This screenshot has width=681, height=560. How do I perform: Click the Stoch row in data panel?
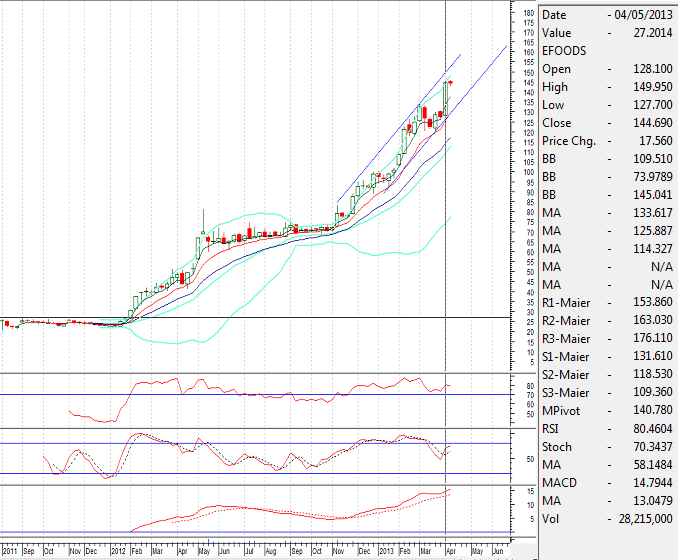click(608, 447)
